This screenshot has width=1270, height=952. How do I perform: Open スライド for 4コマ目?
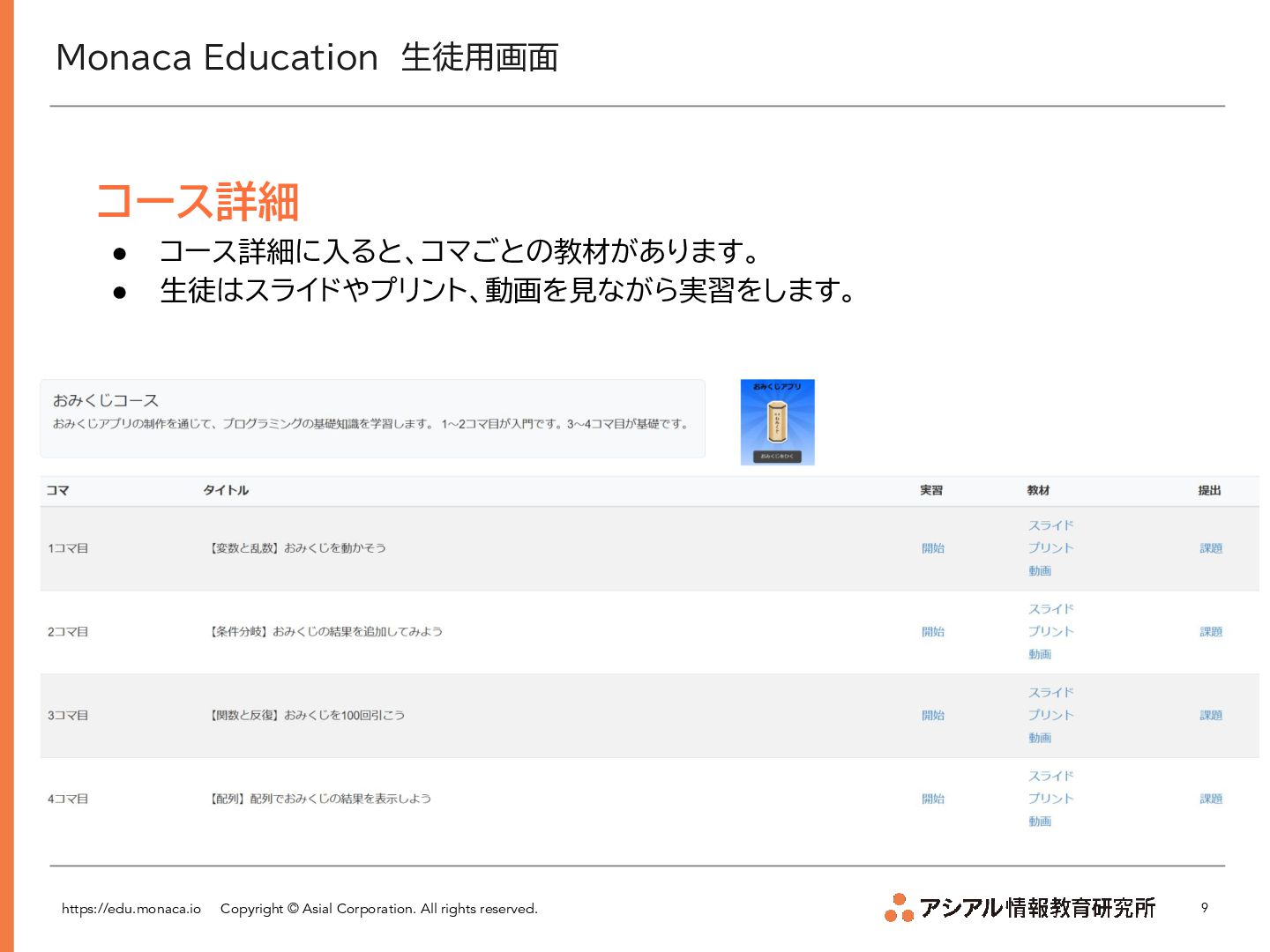pyautogui.click(x=1050, y=776)
